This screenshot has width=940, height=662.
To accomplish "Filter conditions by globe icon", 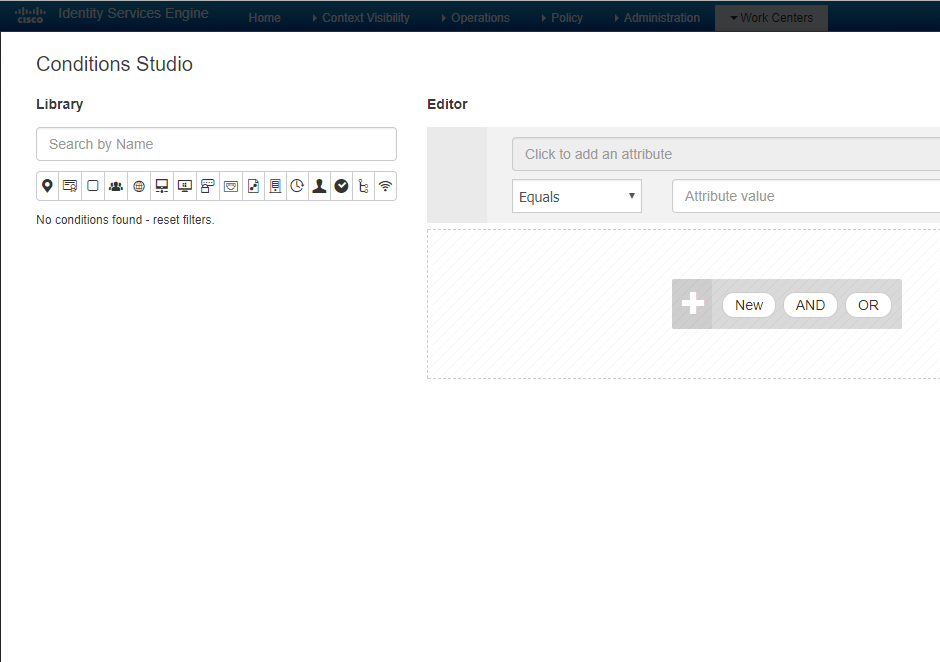I will [x=139, y=186].
